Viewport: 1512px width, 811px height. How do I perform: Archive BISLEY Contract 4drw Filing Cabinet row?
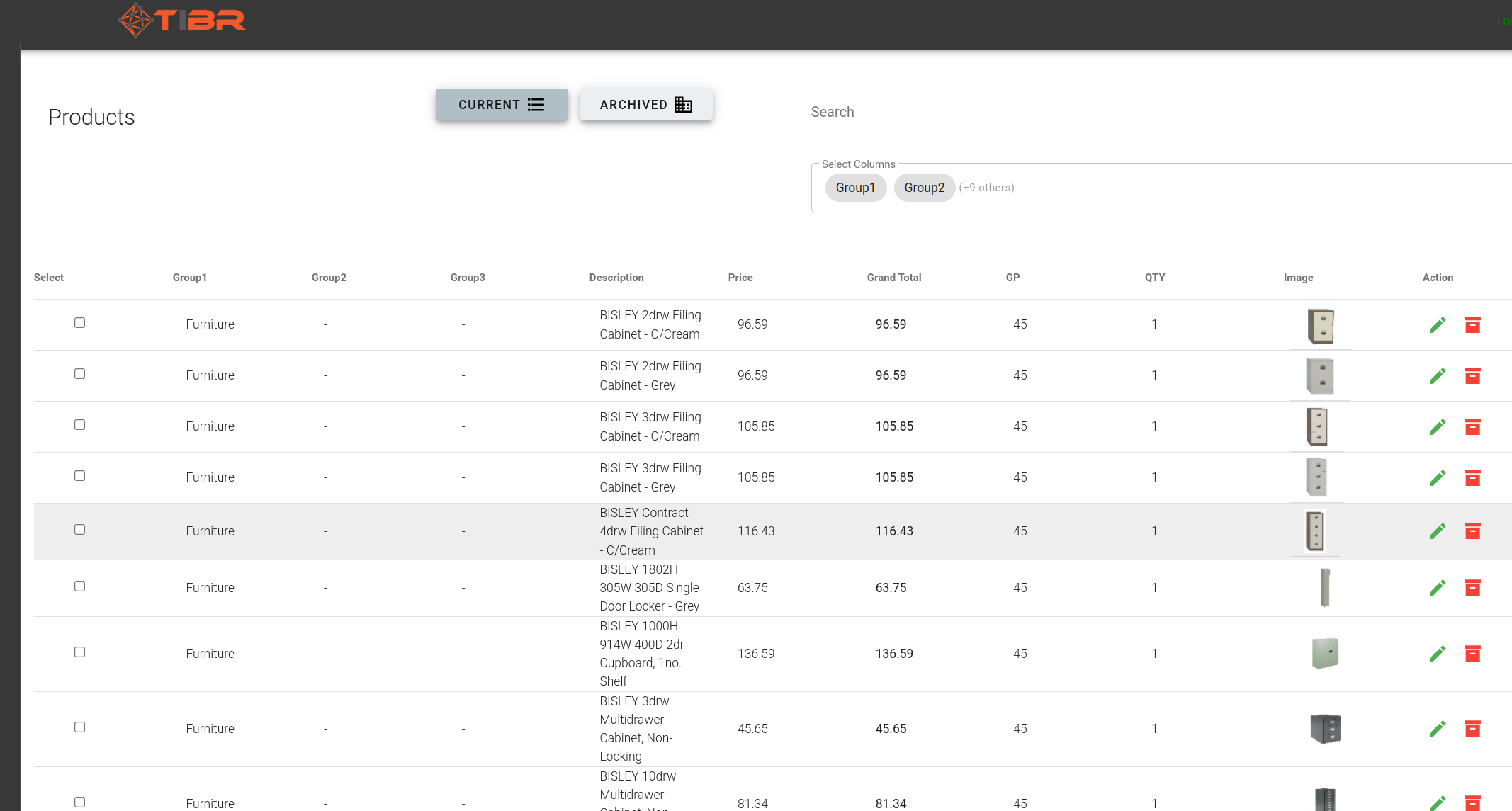1472,531
